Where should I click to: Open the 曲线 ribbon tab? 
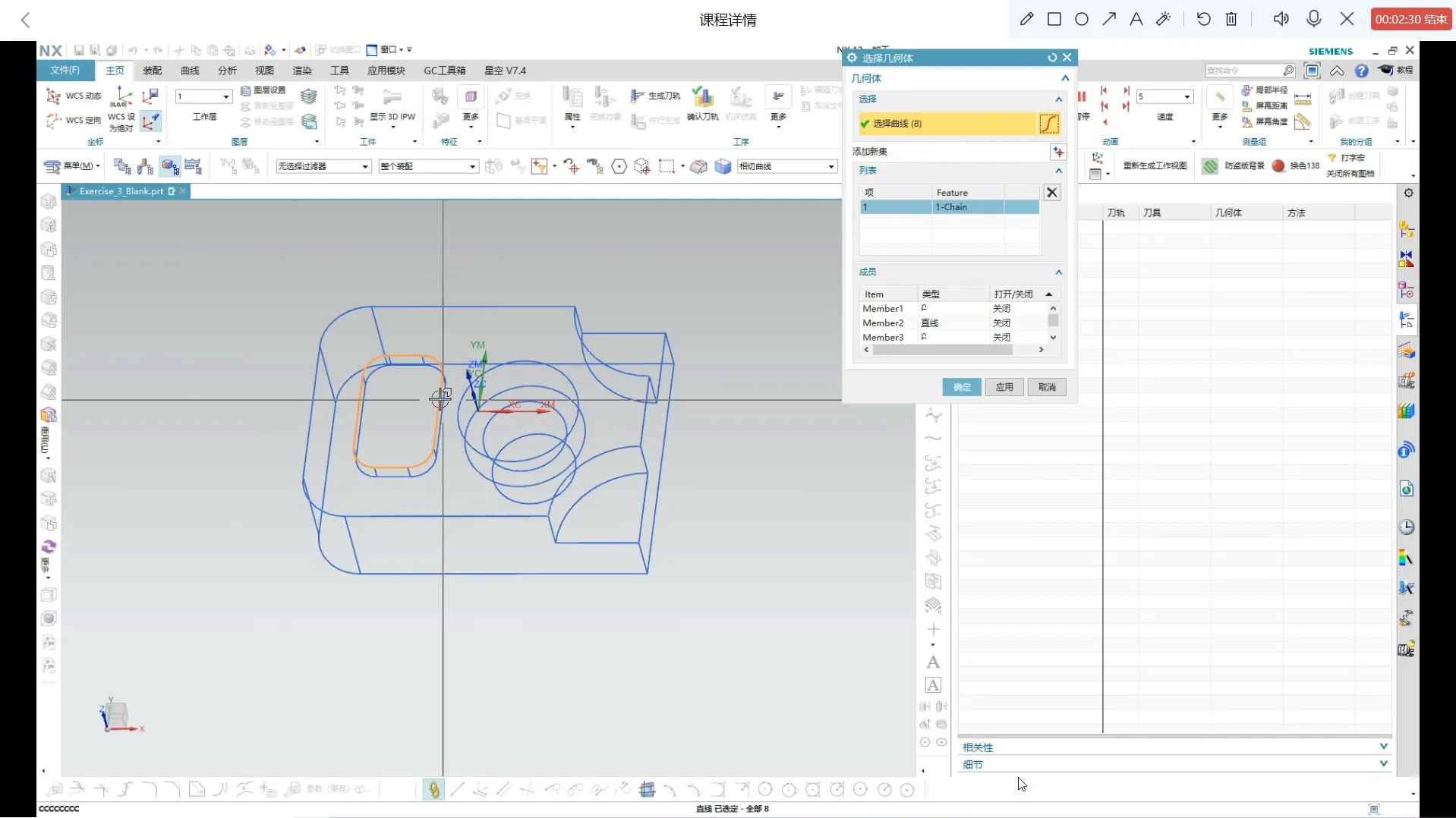click(x=190, y=71)
